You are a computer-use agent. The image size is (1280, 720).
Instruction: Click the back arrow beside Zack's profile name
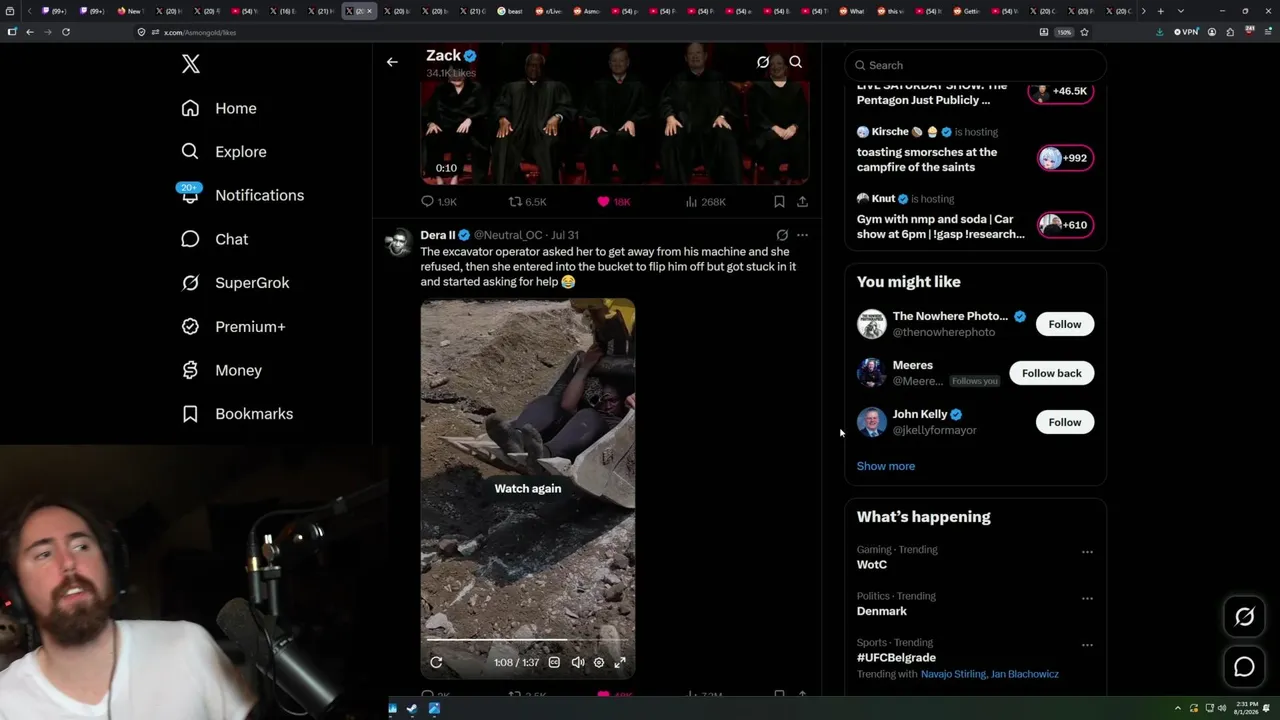pos(392,62)
